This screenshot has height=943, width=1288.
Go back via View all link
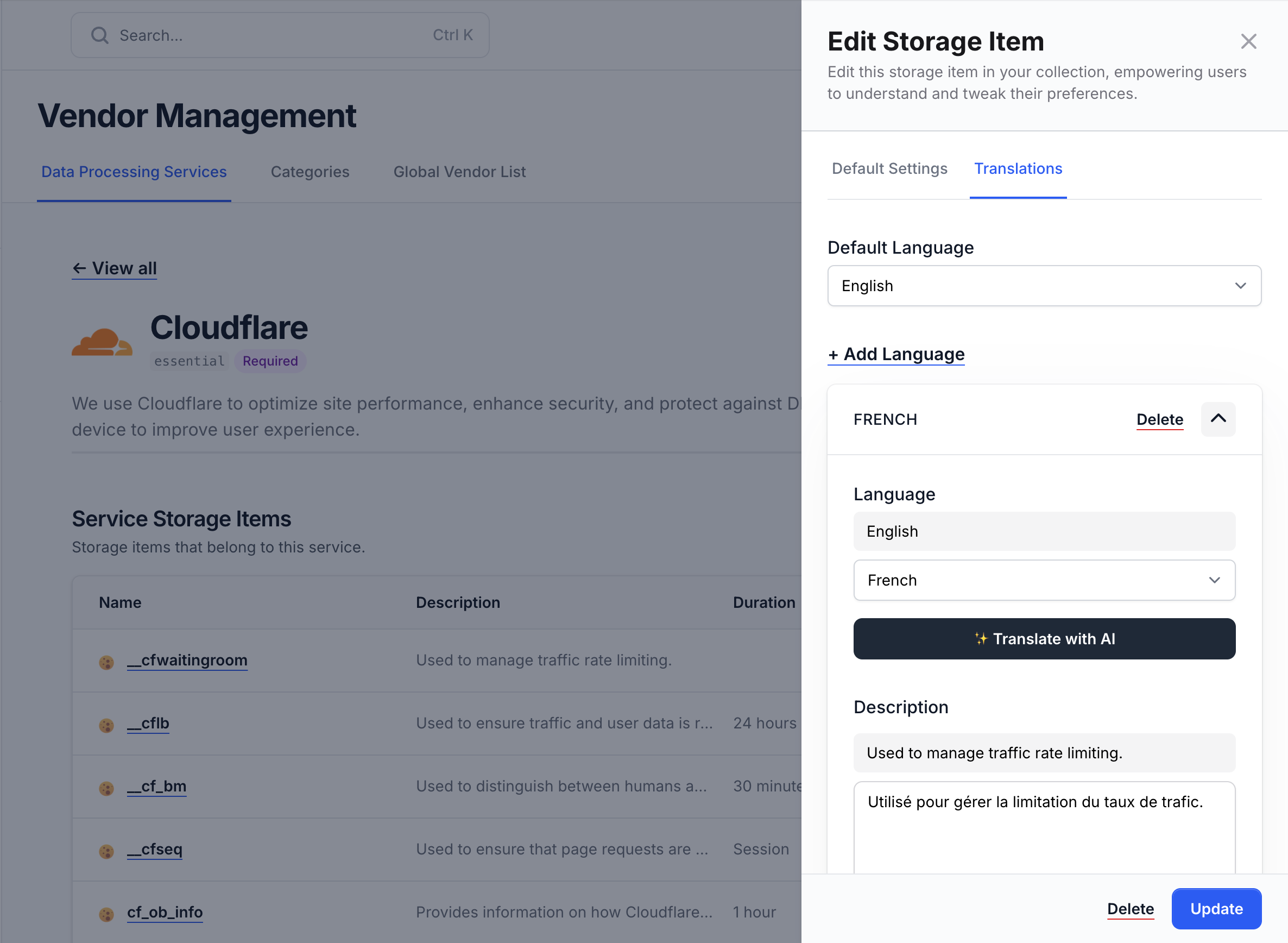114,268
